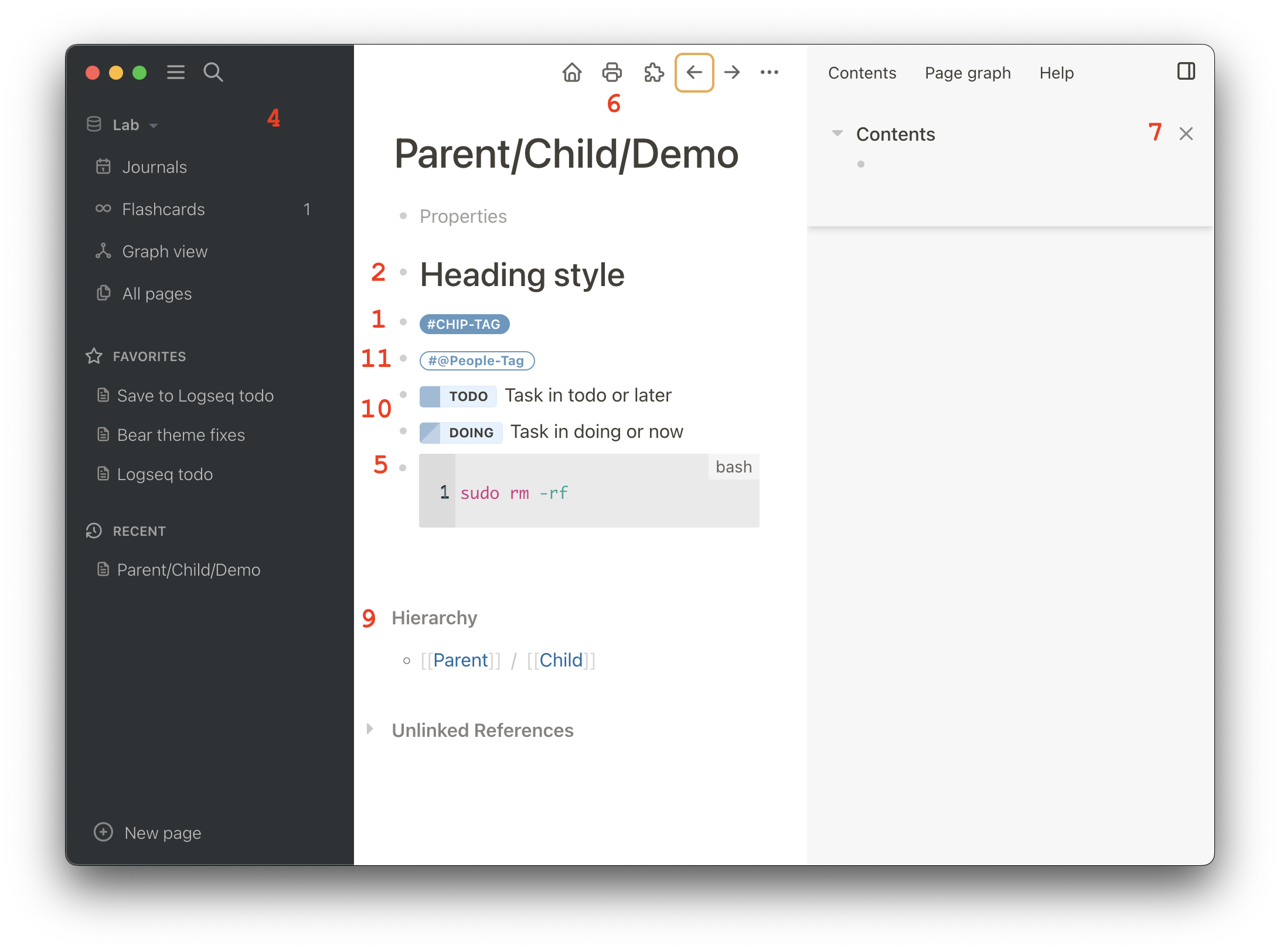1280x952 pixels.
Task: Open the Parent linked page reference
Action: (x=459, y=660)
